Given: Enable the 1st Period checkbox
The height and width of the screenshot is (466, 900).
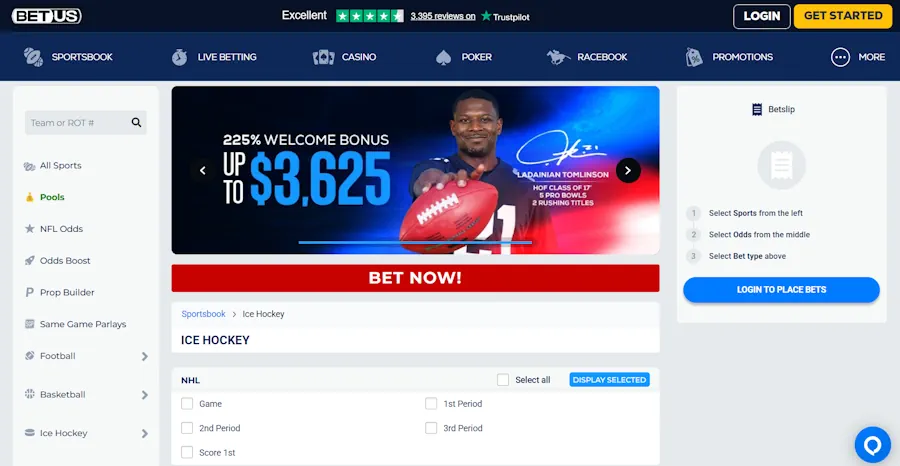Looking at the screenshot, I should click(431, 403).
